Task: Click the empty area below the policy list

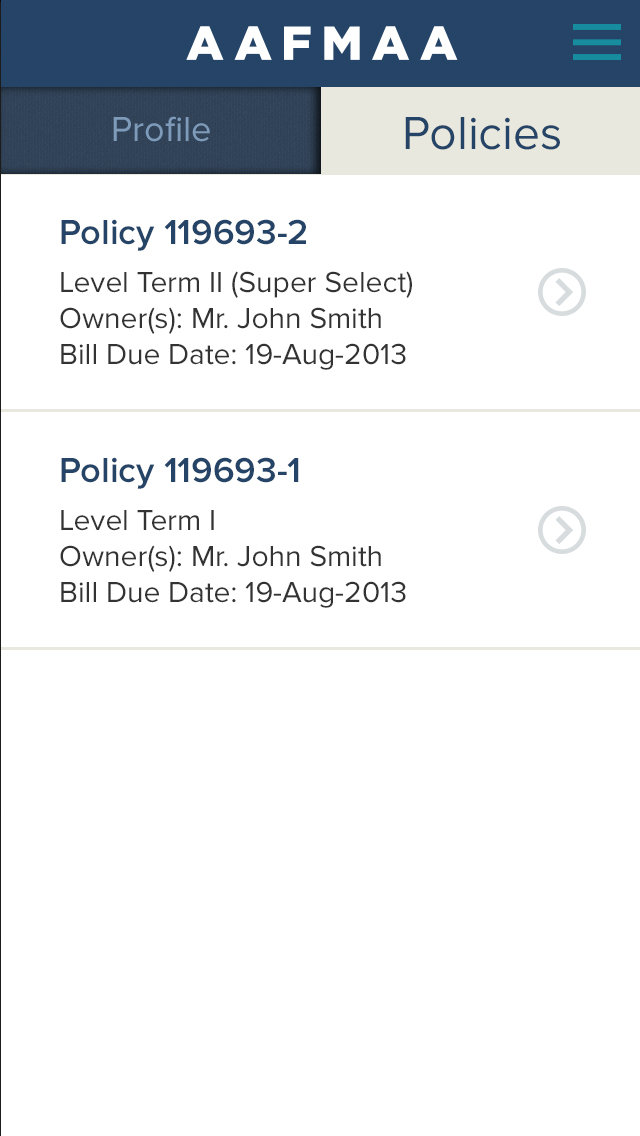Action: (320, 880)
